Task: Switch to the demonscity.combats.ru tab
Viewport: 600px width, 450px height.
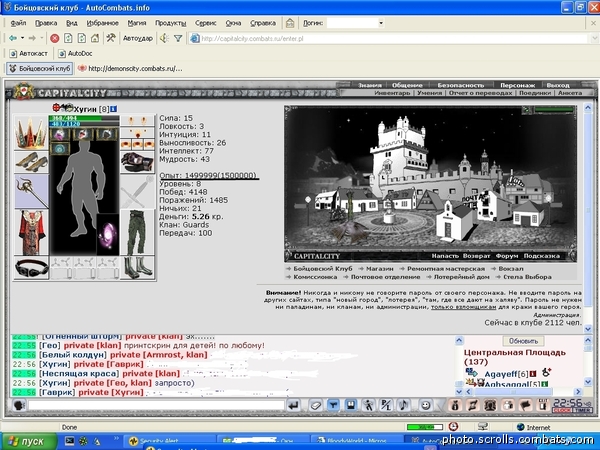Action: (130, 68)
